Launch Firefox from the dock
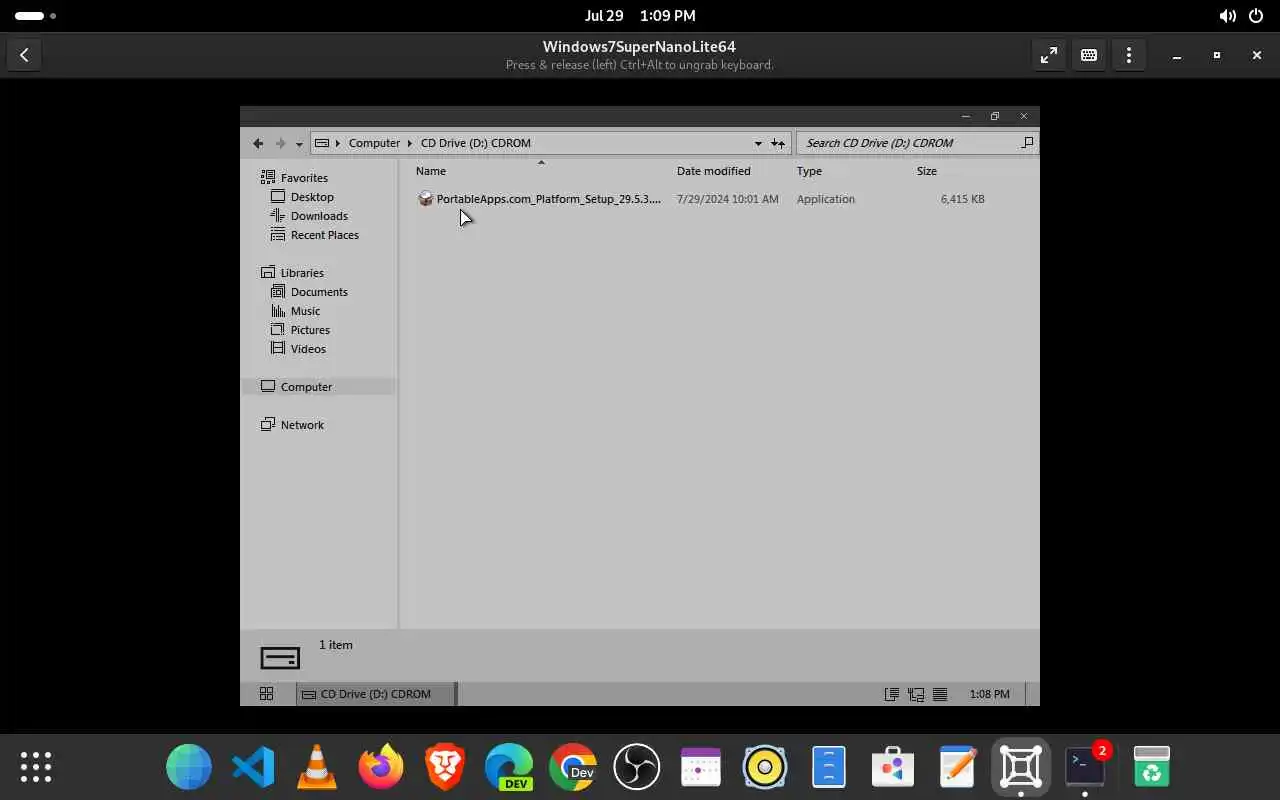This screenshot has height=800, width=1280. pos(381,767)
